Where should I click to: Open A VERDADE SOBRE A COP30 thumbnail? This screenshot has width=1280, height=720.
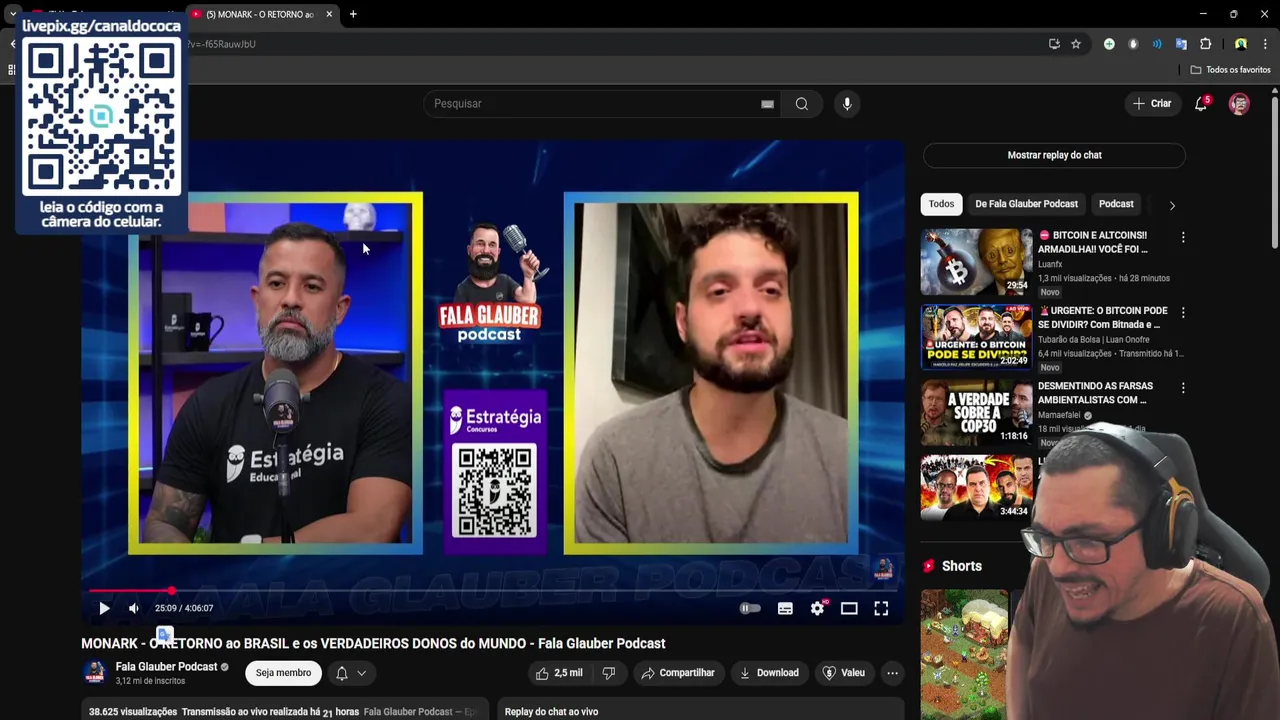(x=976, y=412)
